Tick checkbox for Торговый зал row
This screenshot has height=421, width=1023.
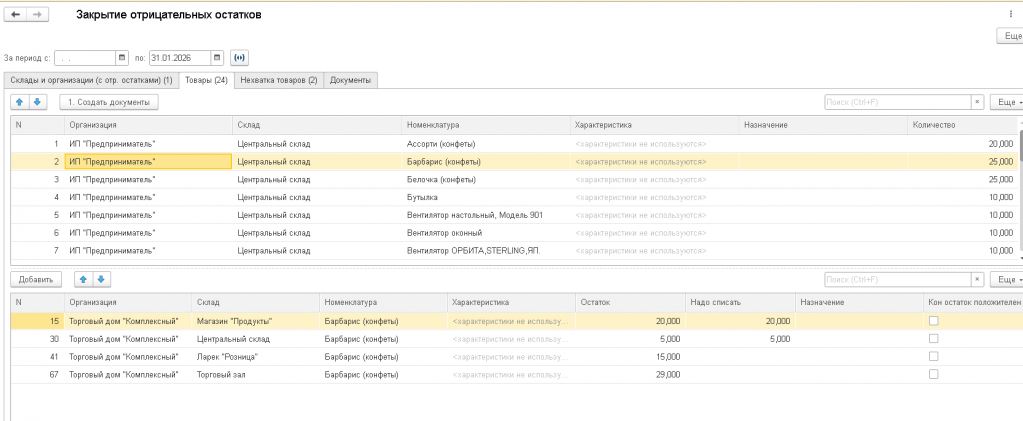(933, 374)
